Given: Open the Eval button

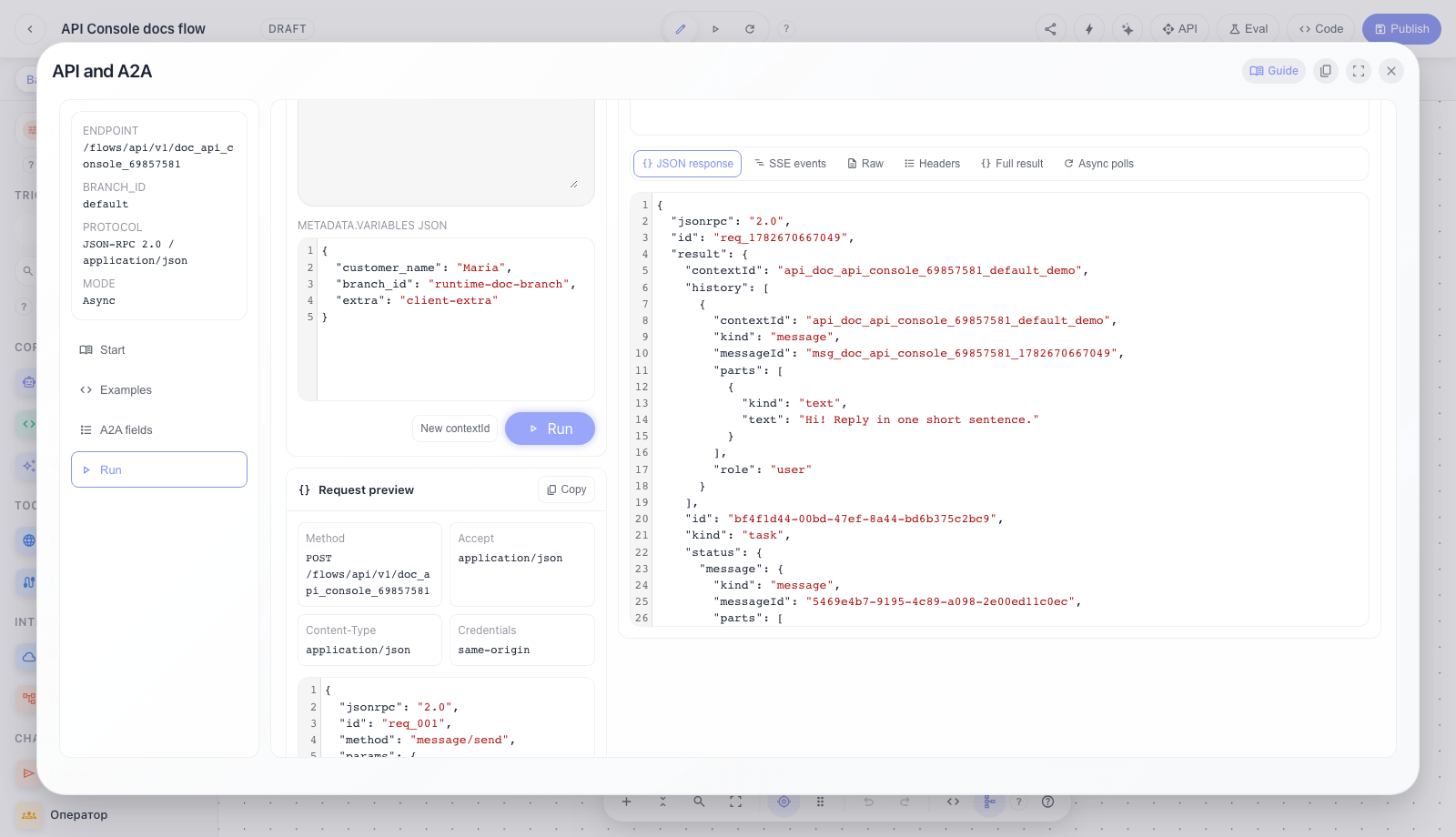Looking at the screenshot, I should 1249,29.
